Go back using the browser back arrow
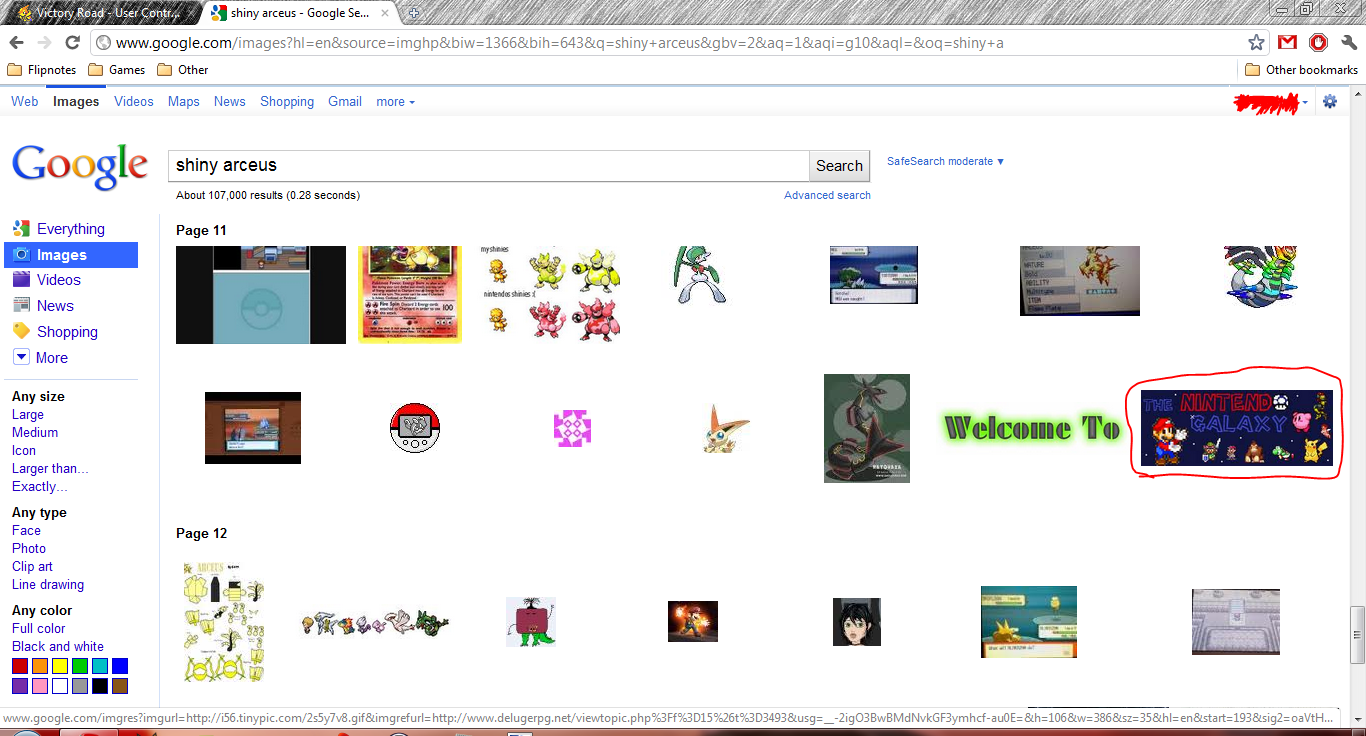The width and height of the screenshot is (1366, 736). click(16, 42)
